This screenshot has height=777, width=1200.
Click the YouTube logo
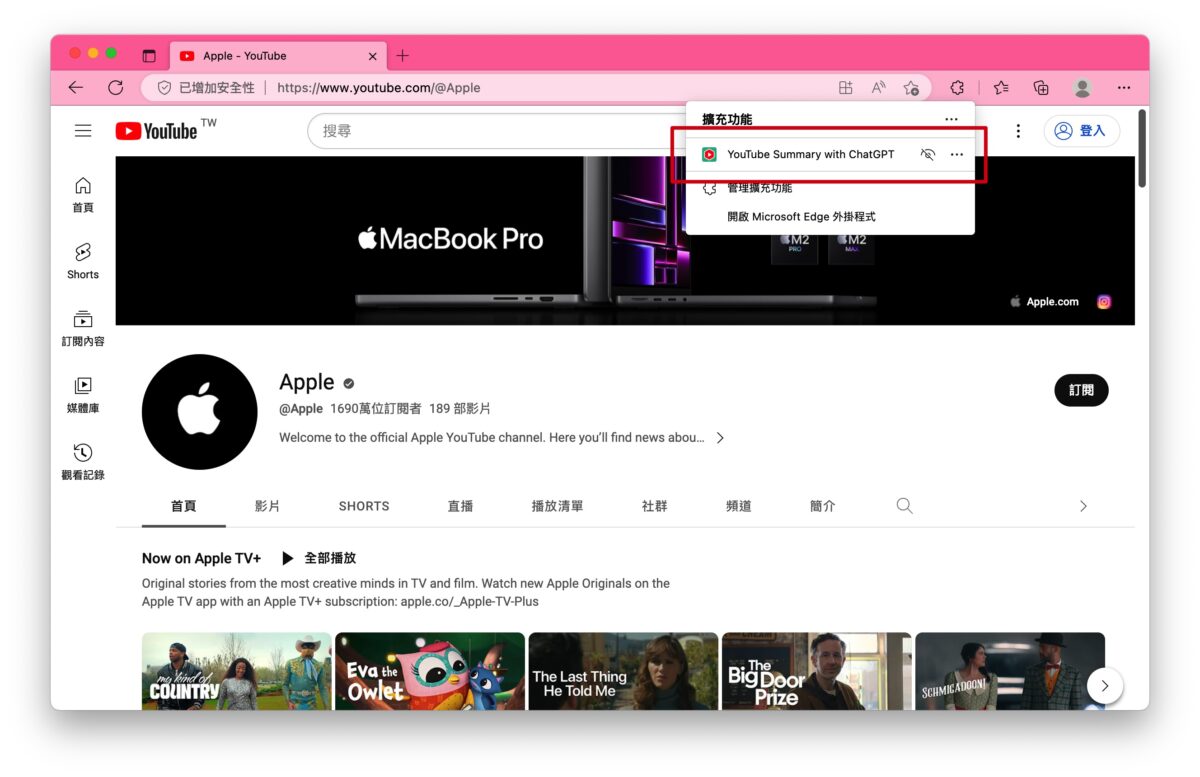(157, 131)
